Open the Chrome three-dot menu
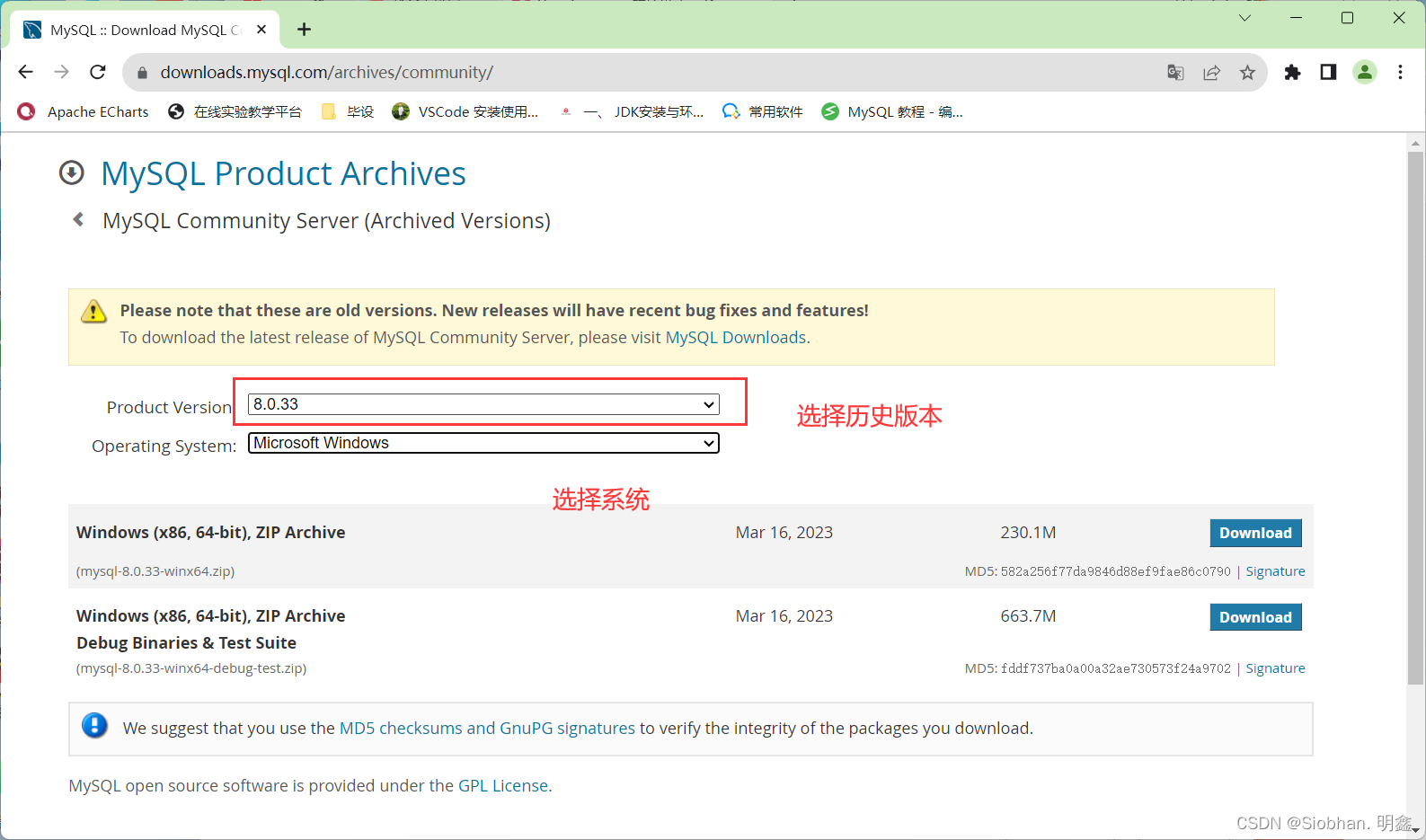 coord(1400,72)
